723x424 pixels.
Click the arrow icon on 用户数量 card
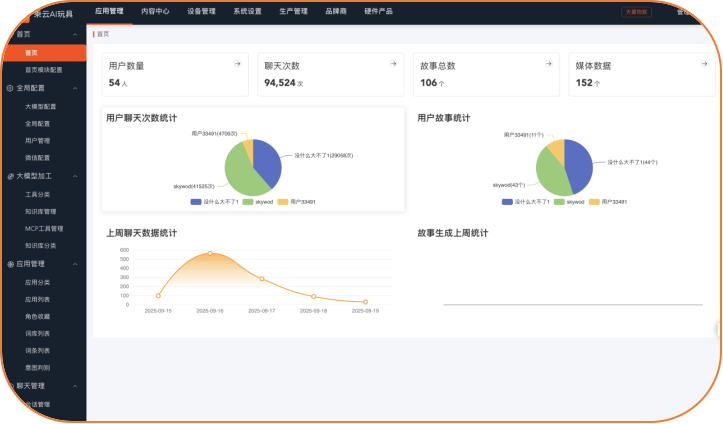[x=237, y=64]
